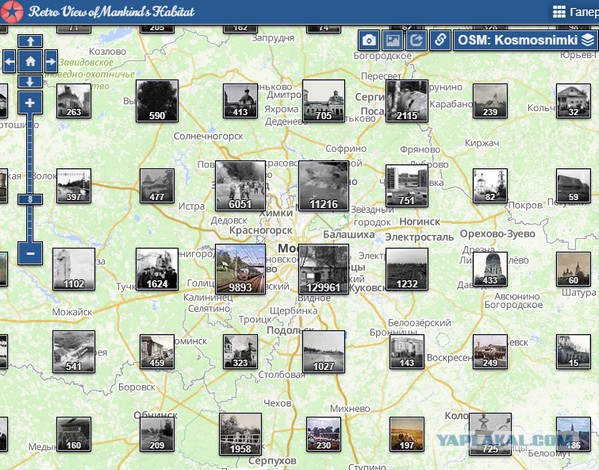Copy map link via chain icon

(440, 40)
